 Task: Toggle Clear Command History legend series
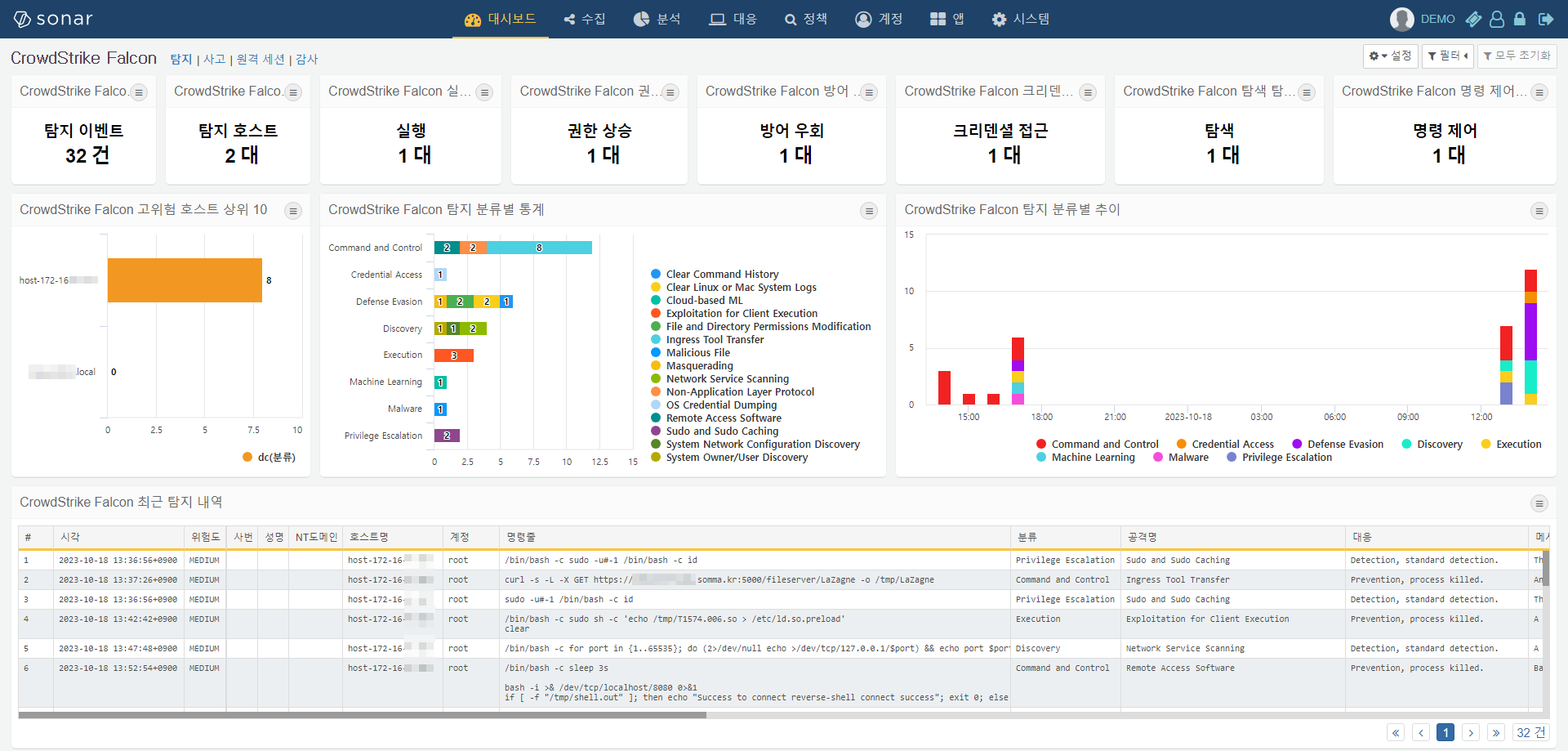pos(715,274)
